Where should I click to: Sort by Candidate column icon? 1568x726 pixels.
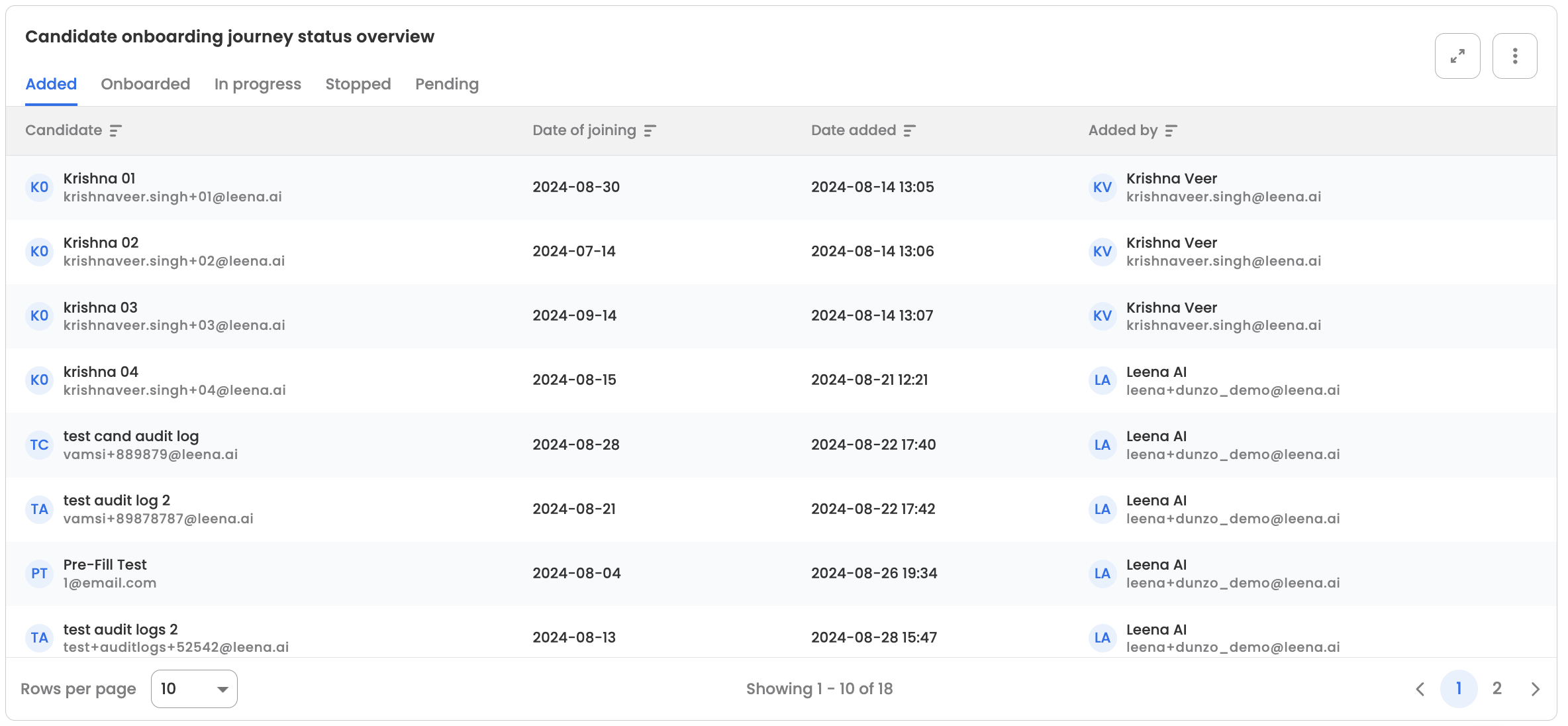116,130
